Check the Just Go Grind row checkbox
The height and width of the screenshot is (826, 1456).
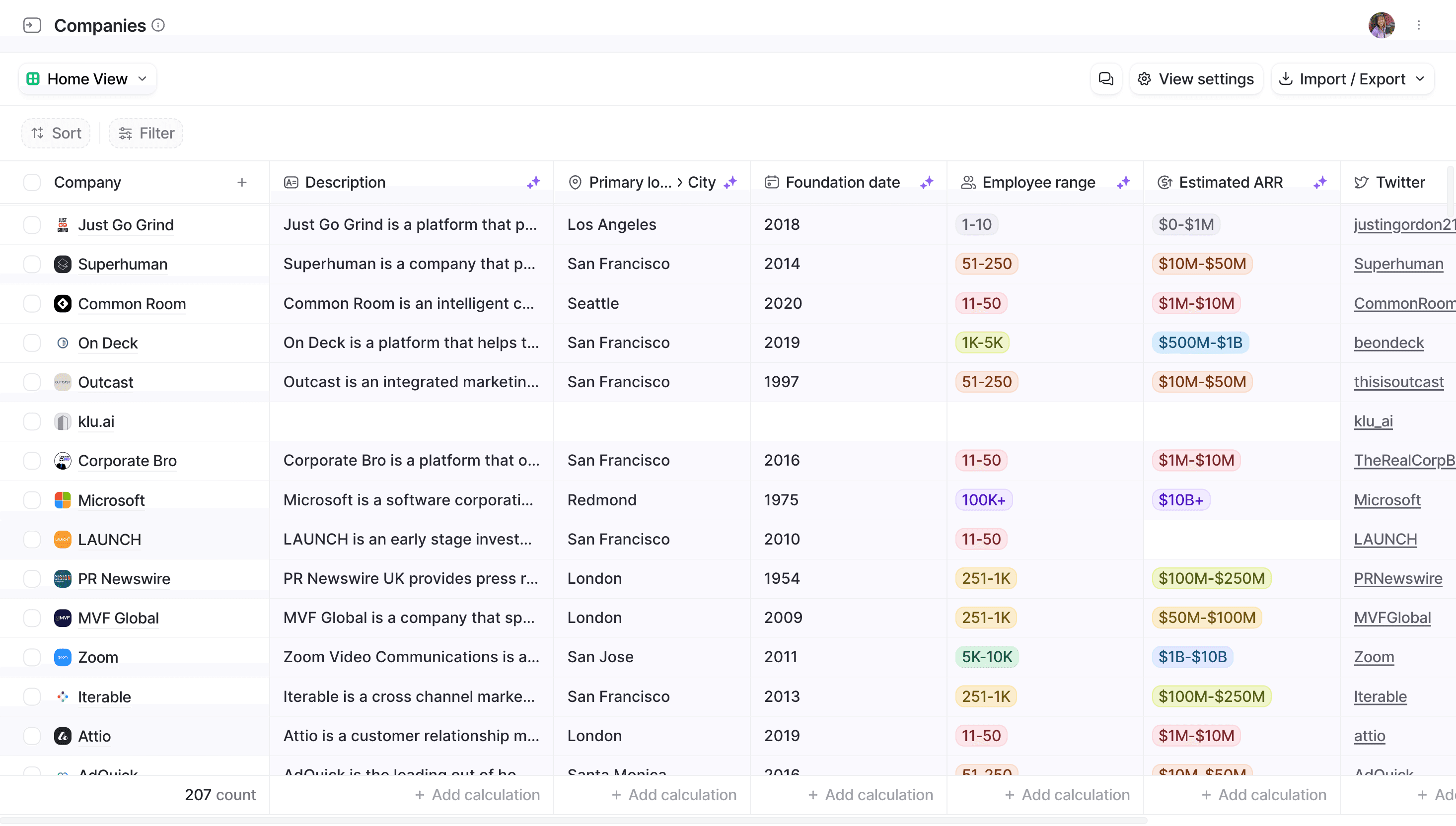tap(32, 225)
